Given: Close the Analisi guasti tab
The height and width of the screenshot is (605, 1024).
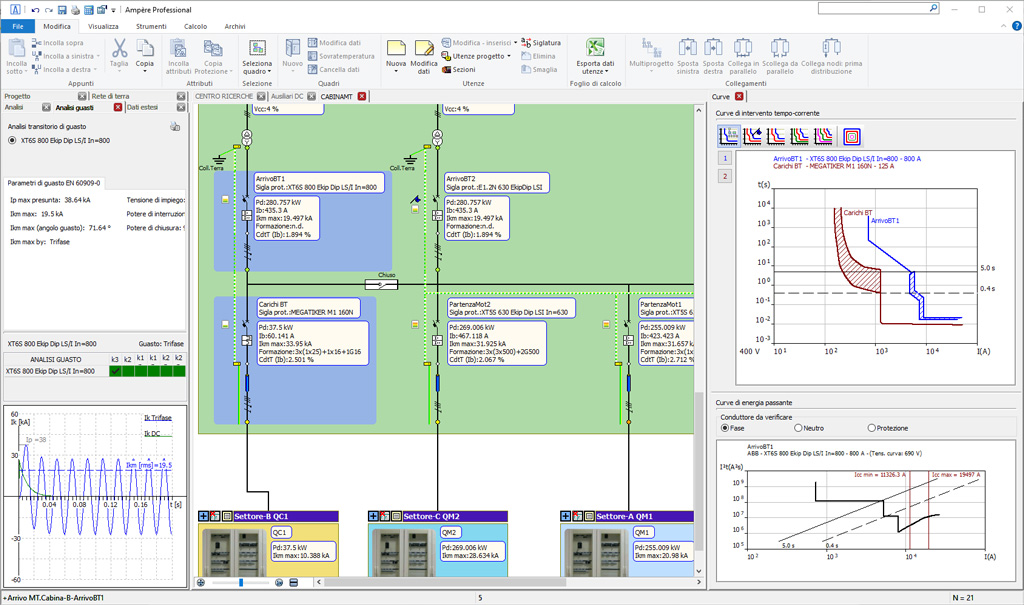Looking at the screenshot, I should pos(118,107).
